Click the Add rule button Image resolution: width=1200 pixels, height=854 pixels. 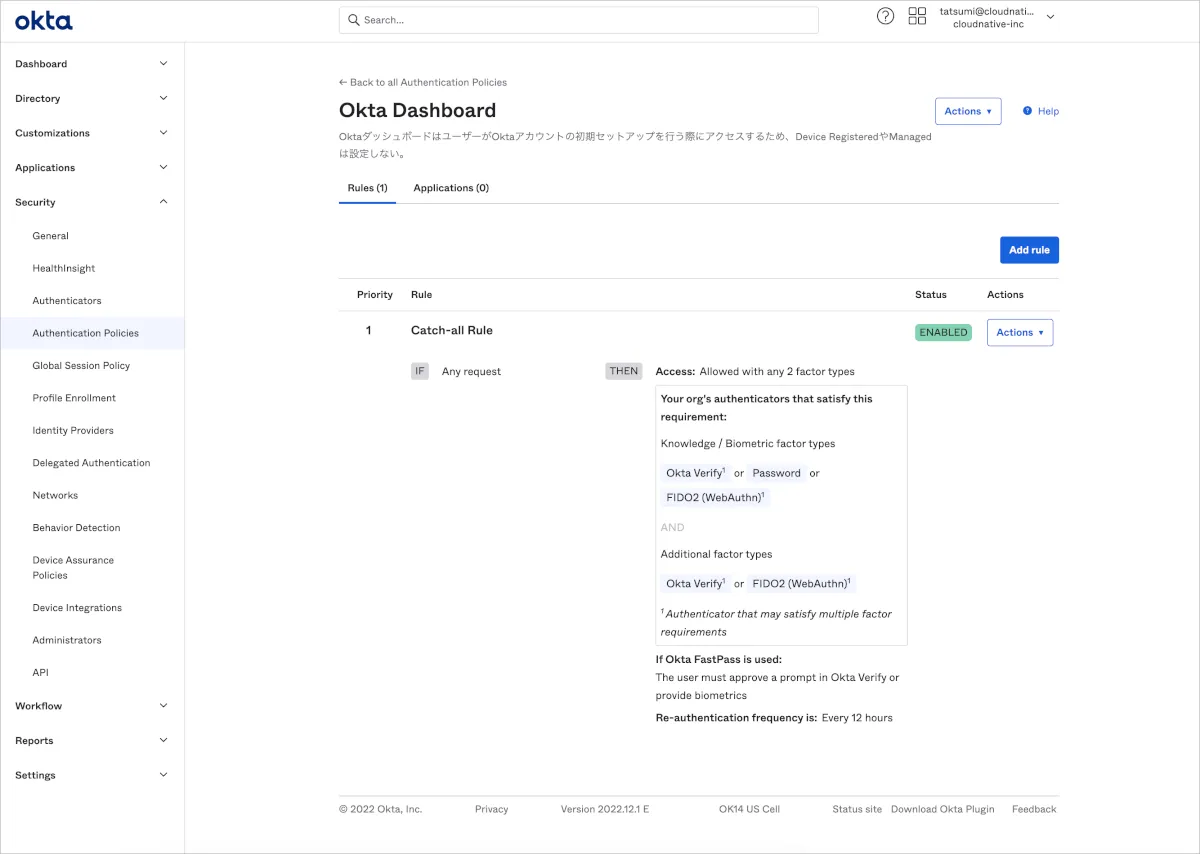click(1028, 250)
